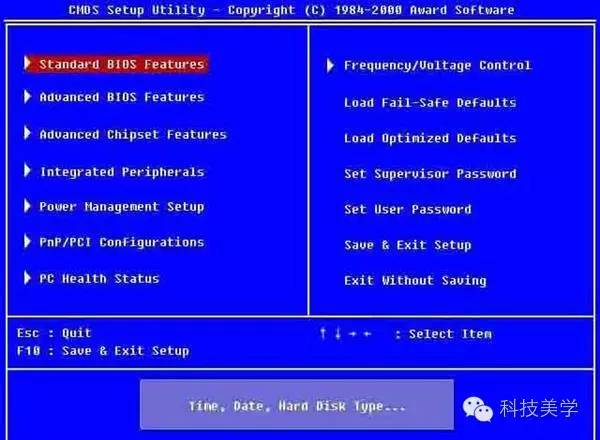The image size is (600, 440).
Task: Click arrow beside Advanced BIOS Features
Action: pos(27,96)
